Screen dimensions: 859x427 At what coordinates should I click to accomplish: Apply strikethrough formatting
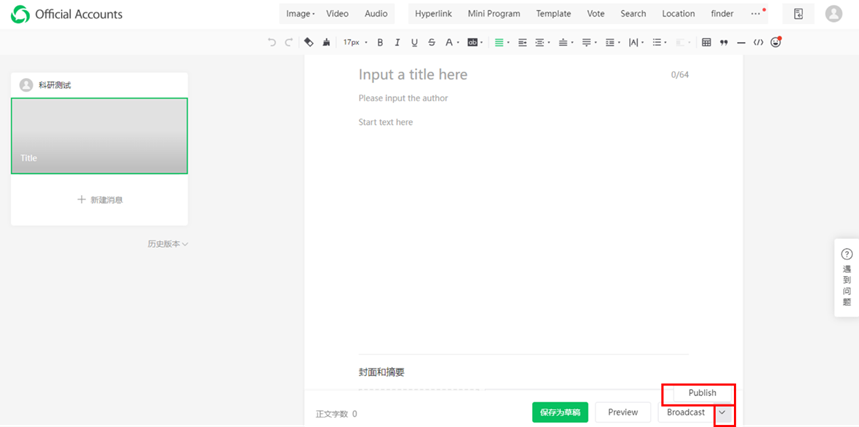(431, 43)
